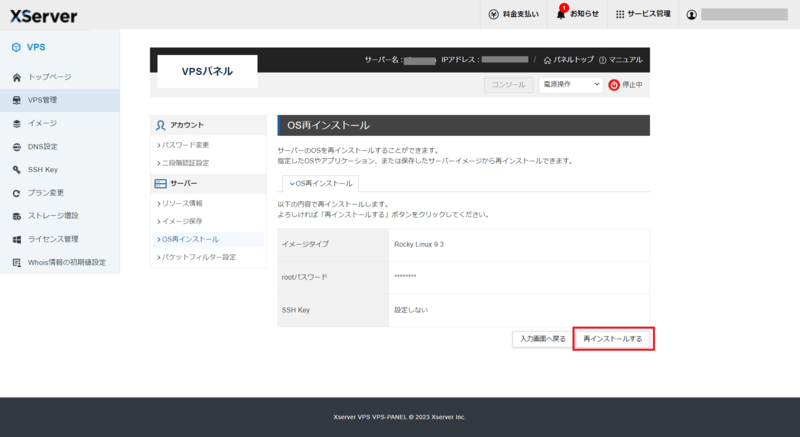Click the globe icon beside DNS設定
This screenshot has width=800, height=437.
click(17, 147)
